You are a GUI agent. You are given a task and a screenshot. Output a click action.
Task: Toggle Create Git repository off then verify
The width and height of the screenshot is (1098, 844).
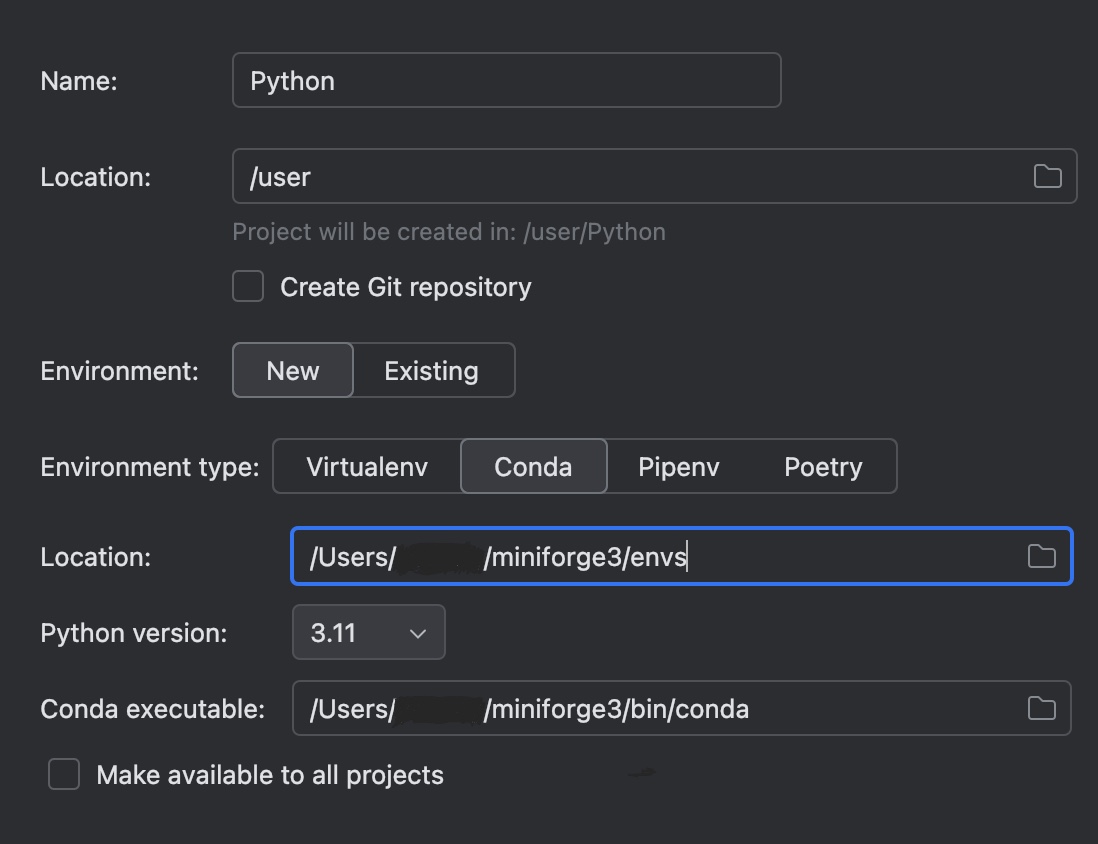(x=247, y=286)
